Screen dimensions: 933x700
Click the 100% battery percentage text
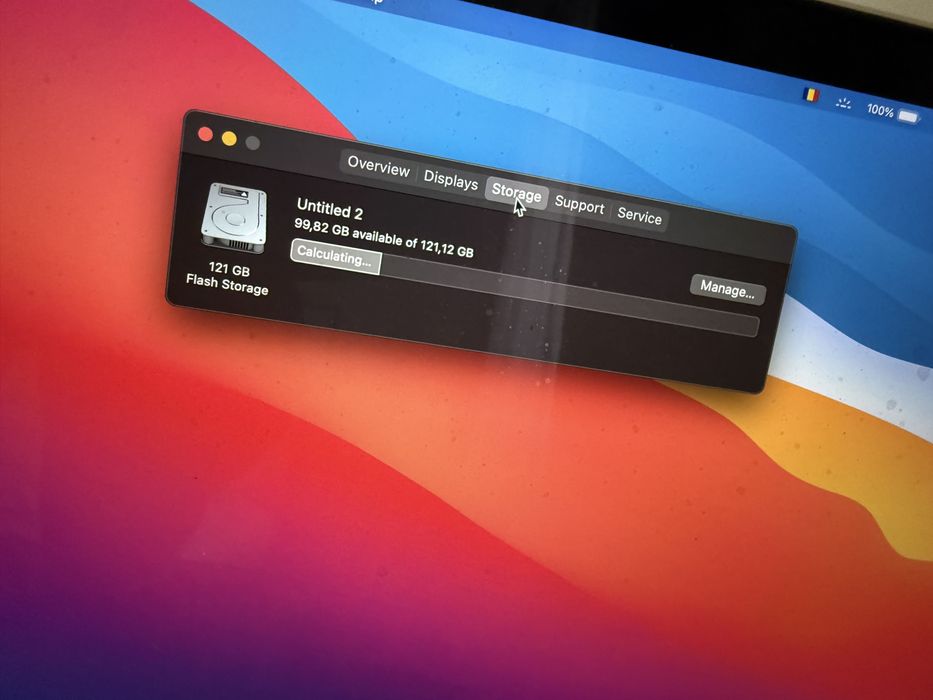879,110
